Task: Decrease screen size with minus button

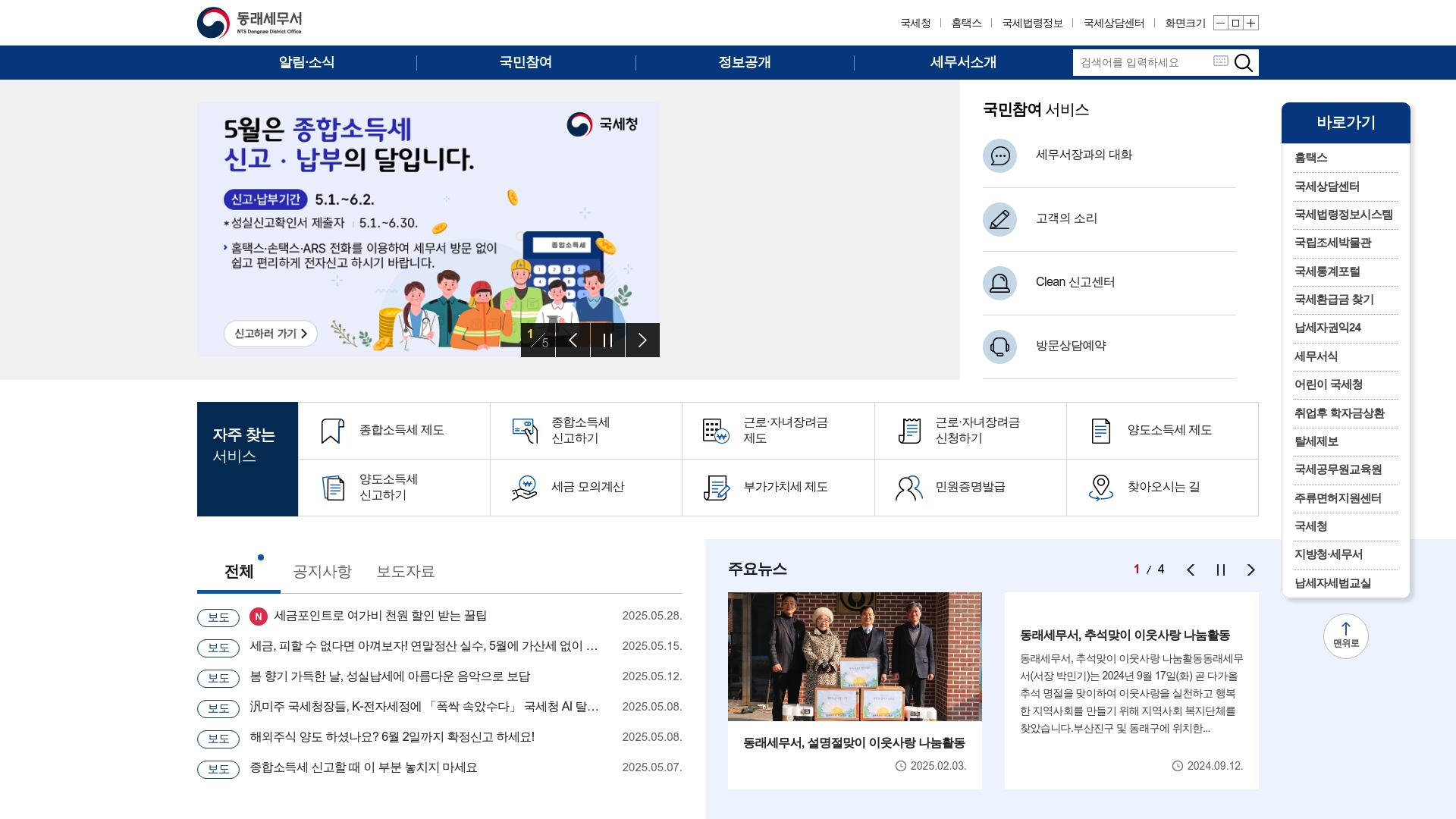Action: click(1220, 23)
